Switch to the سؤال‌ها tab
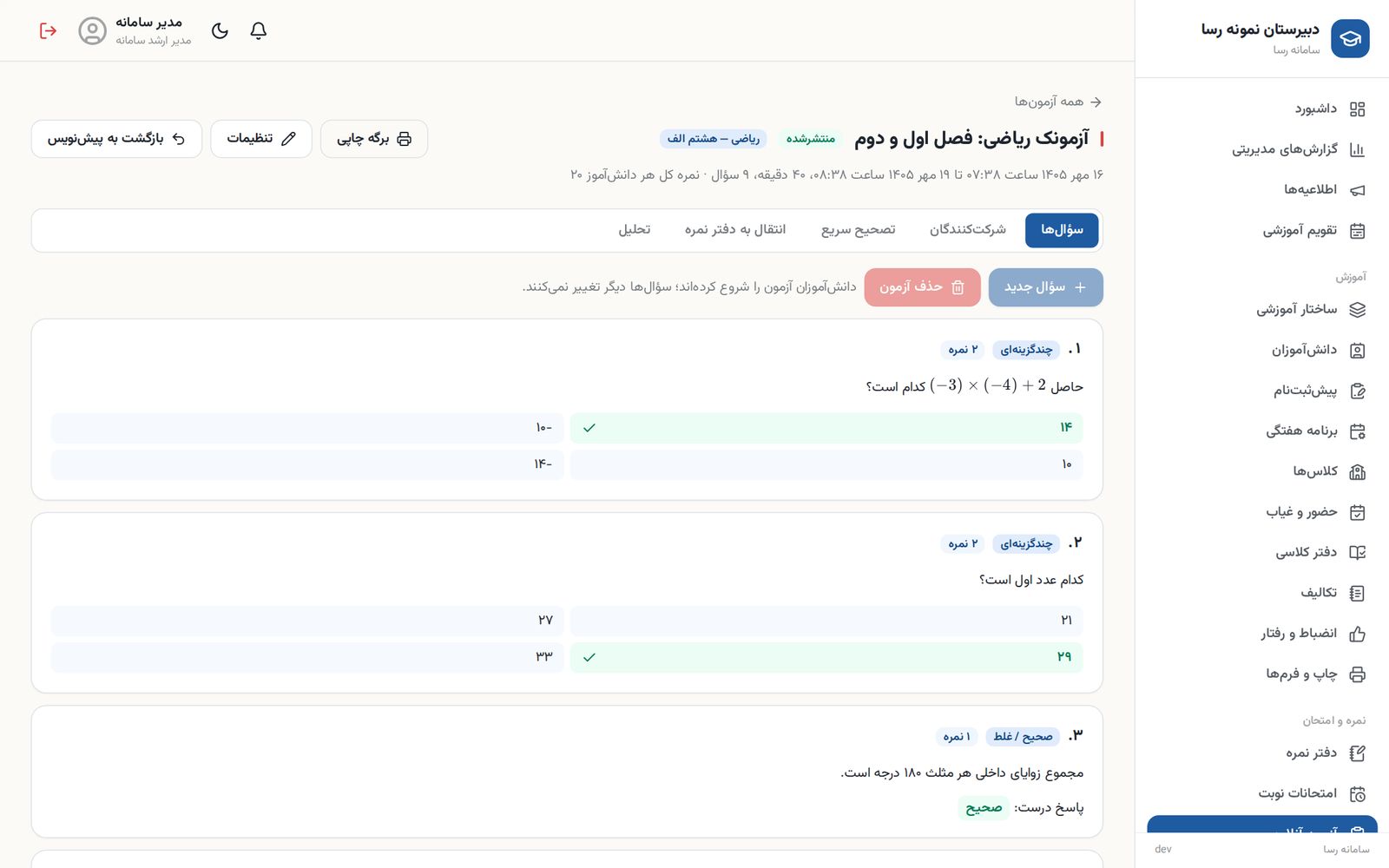Screen dimensions: 1389x868 click(x=1062, y=230)
